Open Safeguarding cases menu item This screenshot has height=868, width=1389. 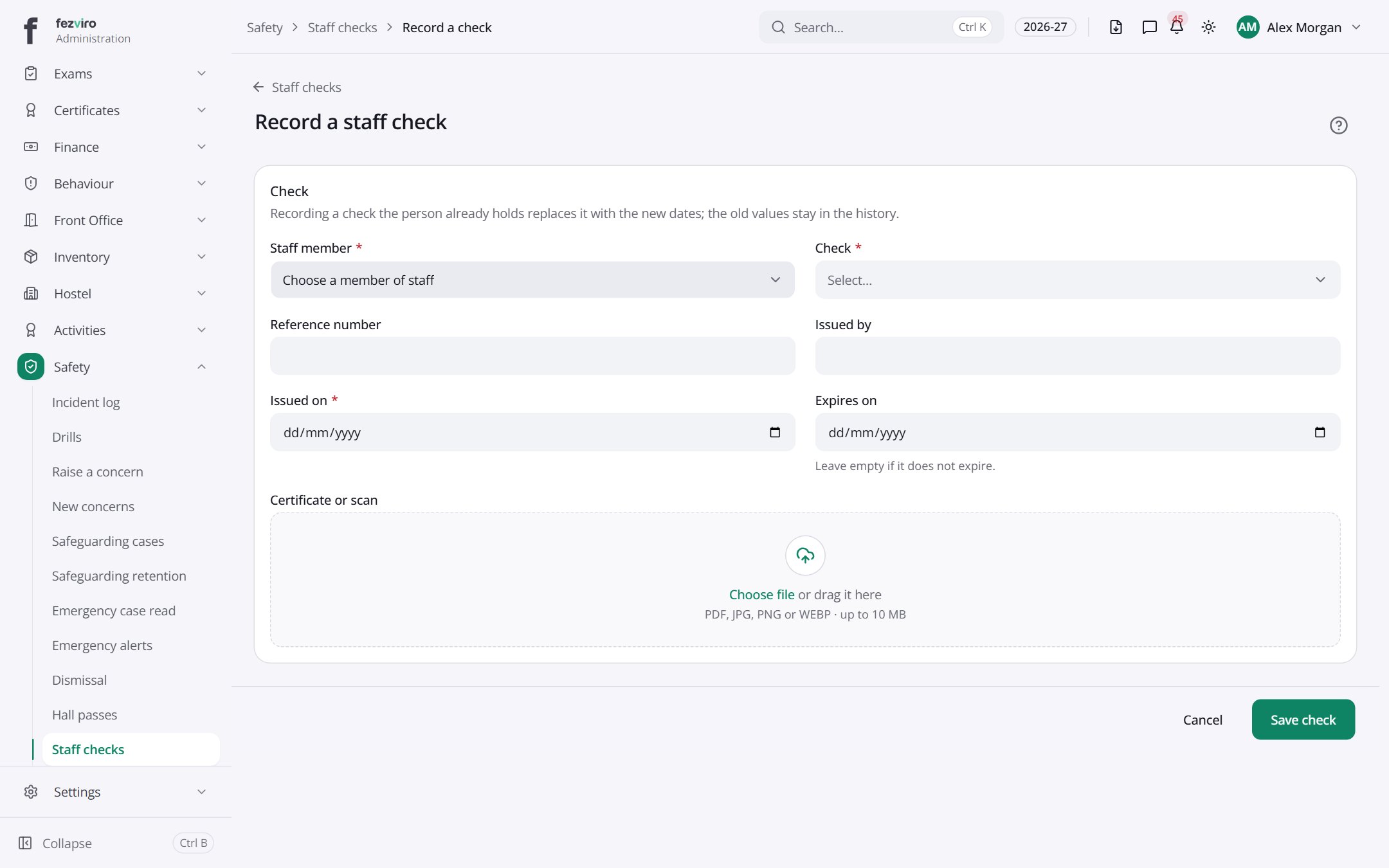pyautogui.click(x=108, y=541)
